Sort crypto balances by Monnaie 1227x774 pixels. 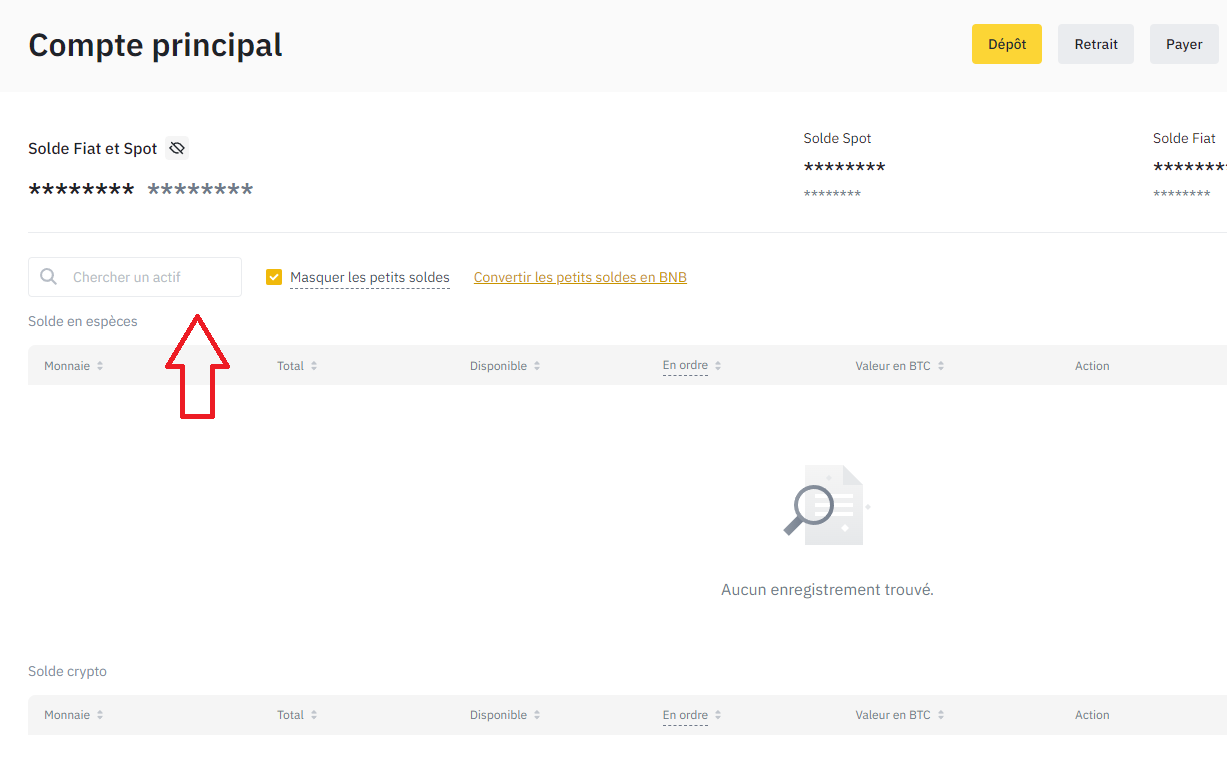point(98,714)
